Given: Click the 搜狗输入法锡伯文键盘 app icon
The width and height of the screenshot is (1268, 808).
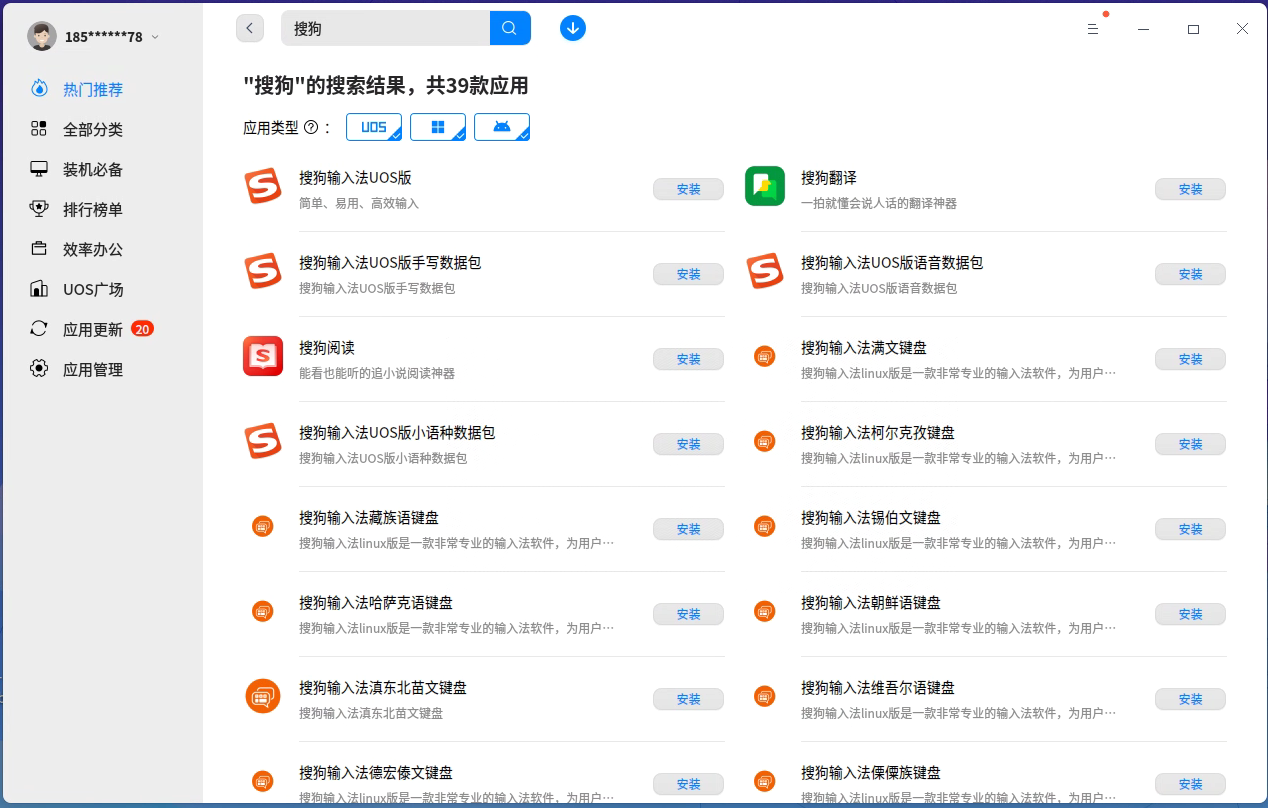Looking at the screenshot, I should 765,526.
